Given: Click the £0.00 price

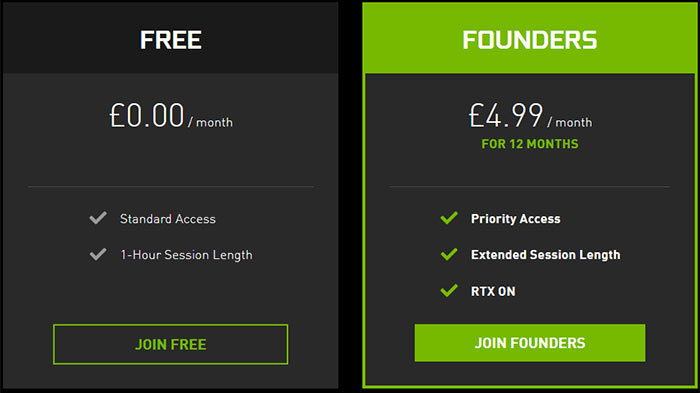Looking at the screenshot, I should coord(147,115).
